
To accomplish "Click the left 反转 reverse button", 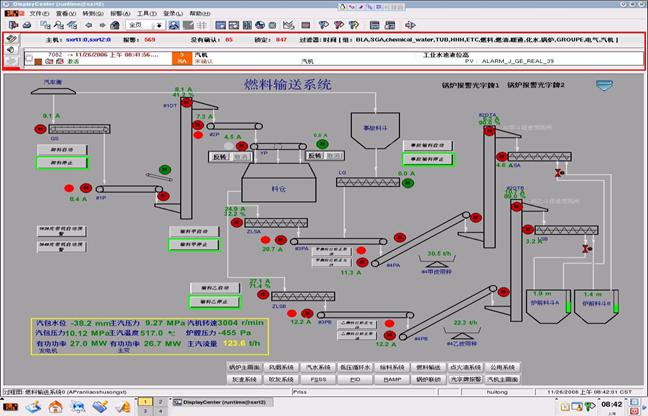I will [220, 157].
